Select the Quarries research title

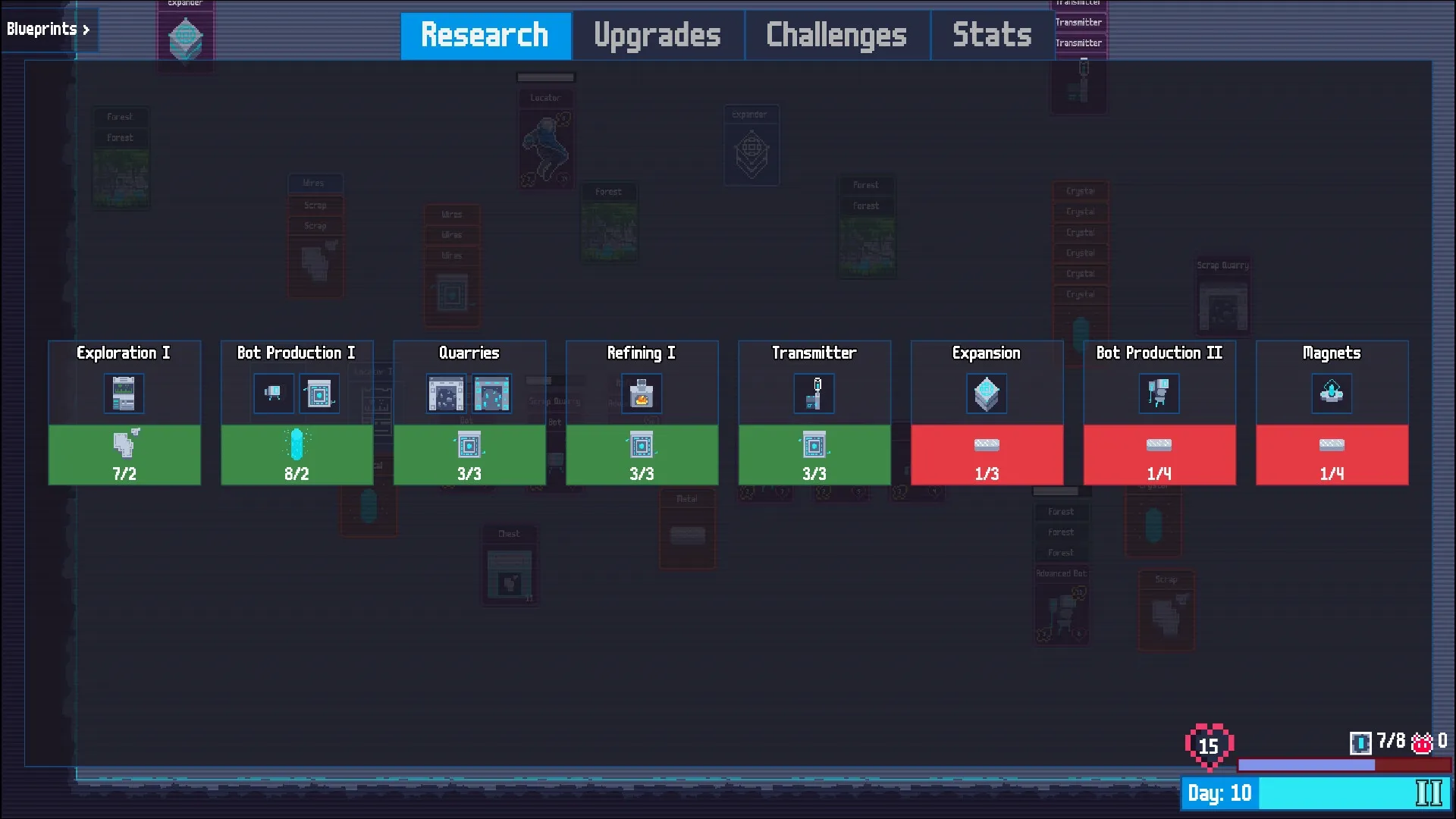coord(469,353)
